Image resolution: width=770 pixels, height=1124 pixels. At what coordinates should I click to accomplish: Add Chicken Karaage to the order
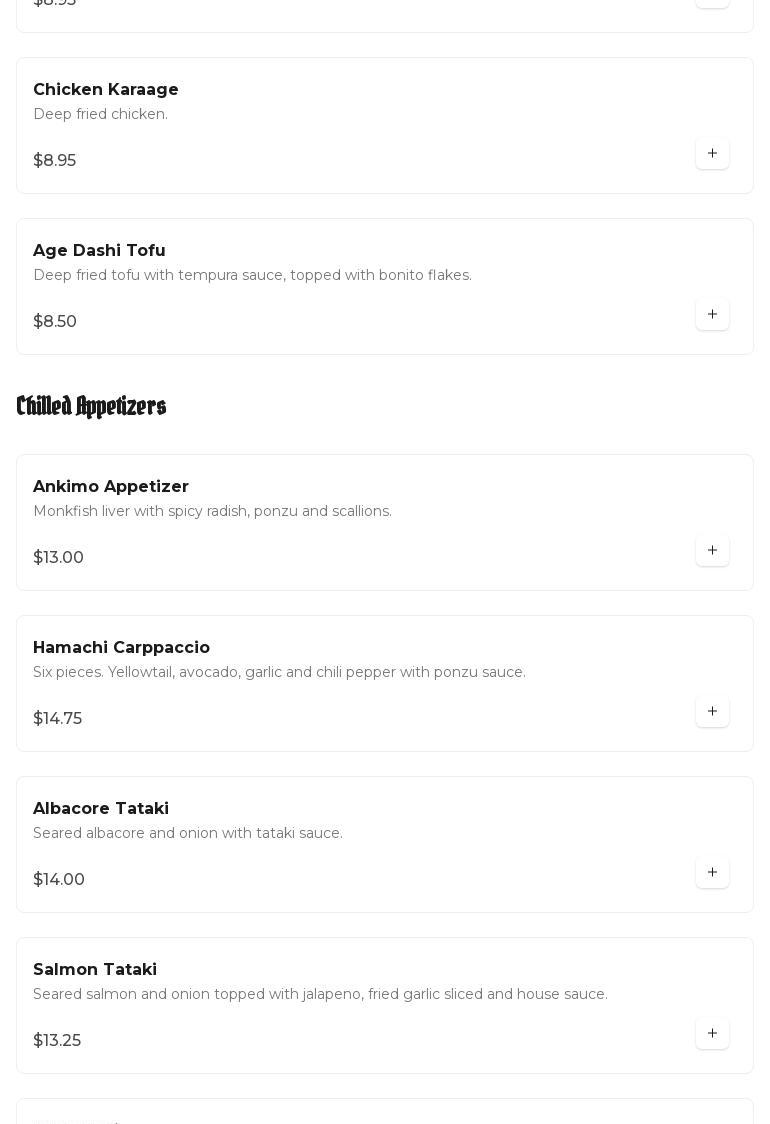coord(712,154)
